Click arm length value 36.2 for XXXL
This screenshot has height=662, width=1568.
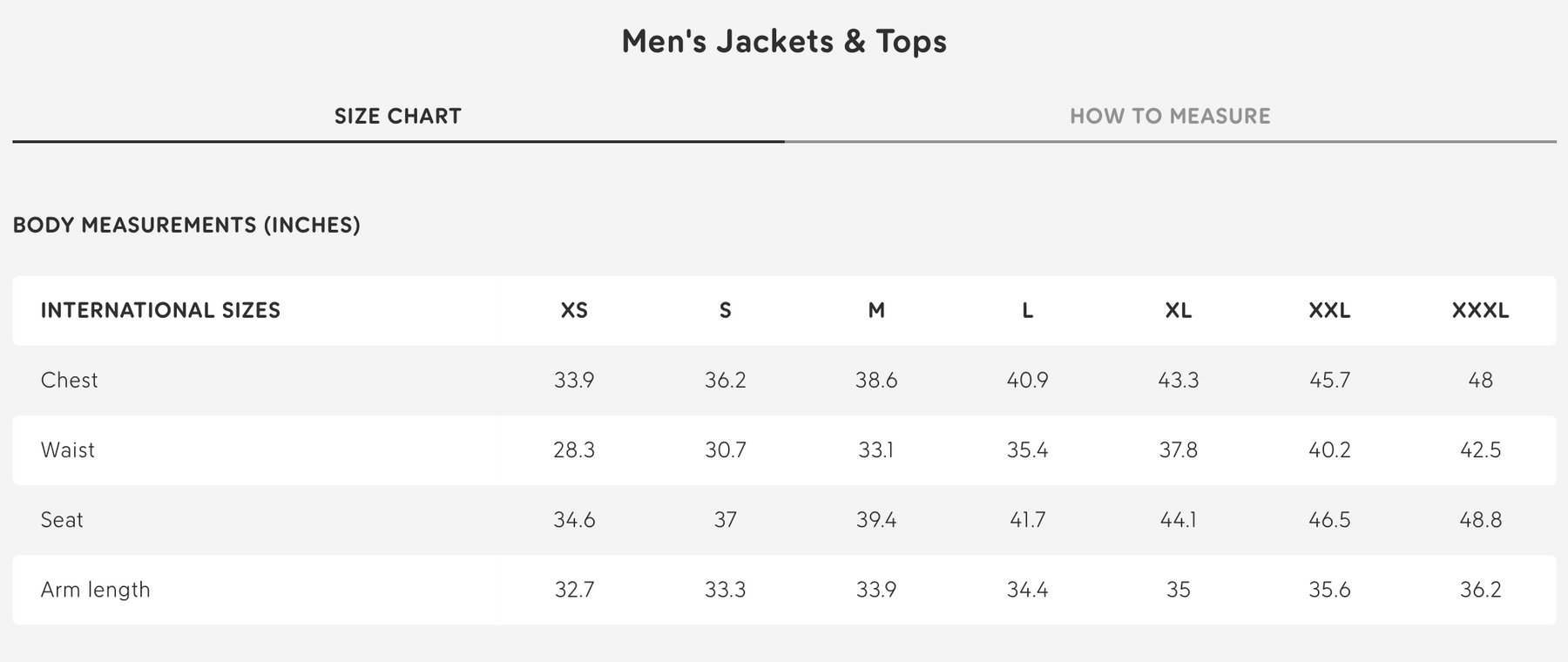click(1480, 590)
